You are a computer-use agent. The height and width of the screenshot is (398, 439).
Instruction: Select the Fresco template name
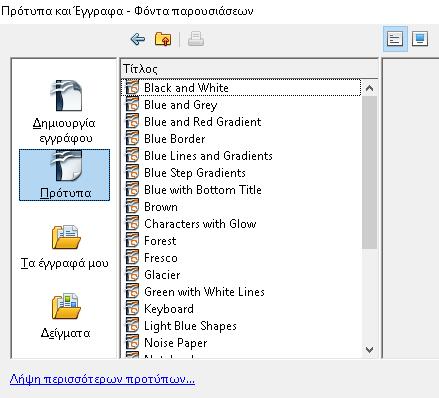point(161,258)
